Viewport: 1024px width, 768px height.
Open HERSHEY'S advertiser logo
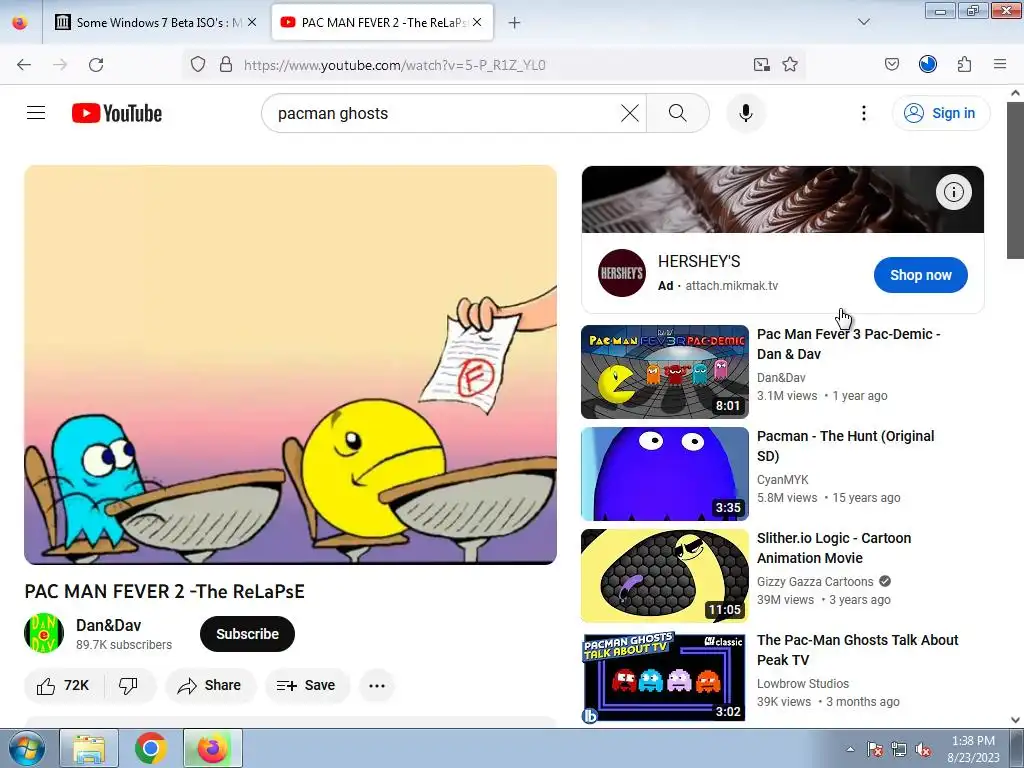tap(622, 273)
